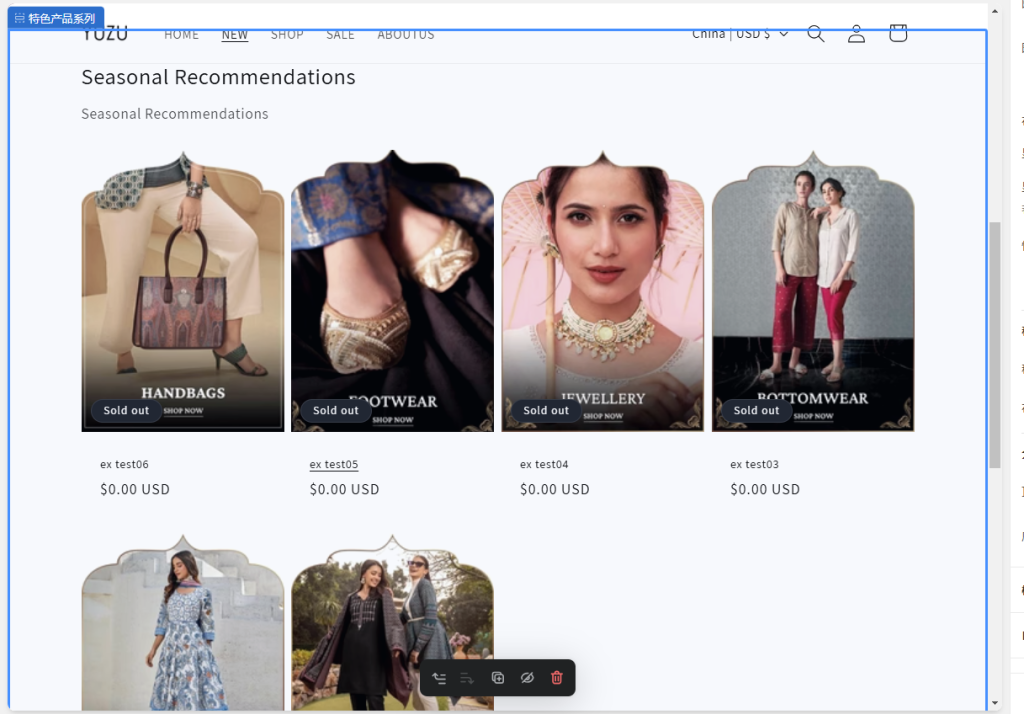Move the selected section down
Image resolution: width=1024 pixels, height=714 pixels.
467,677
